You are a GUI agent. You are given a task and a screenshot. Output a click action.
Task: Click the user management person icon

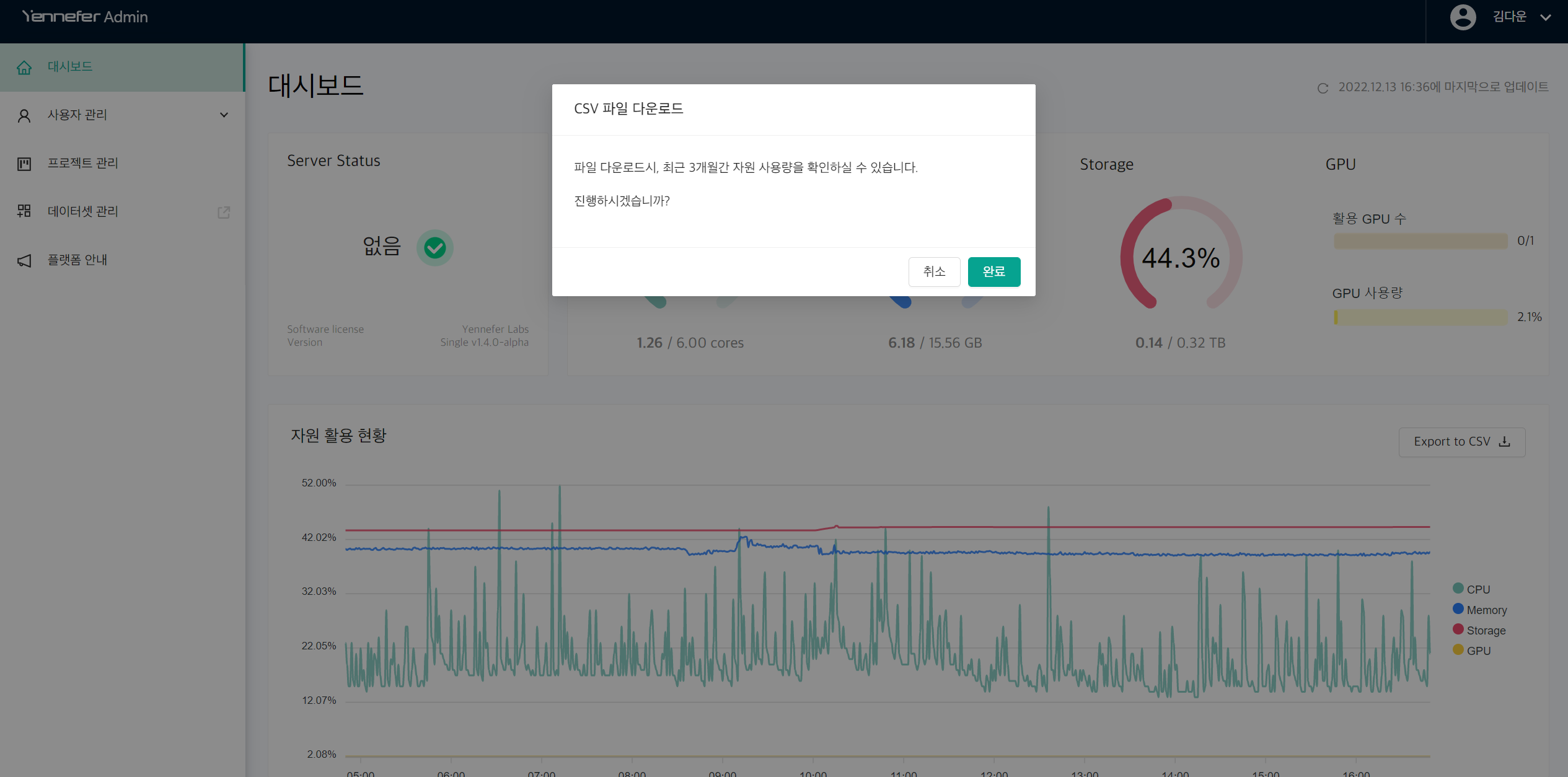click(24, 115)
